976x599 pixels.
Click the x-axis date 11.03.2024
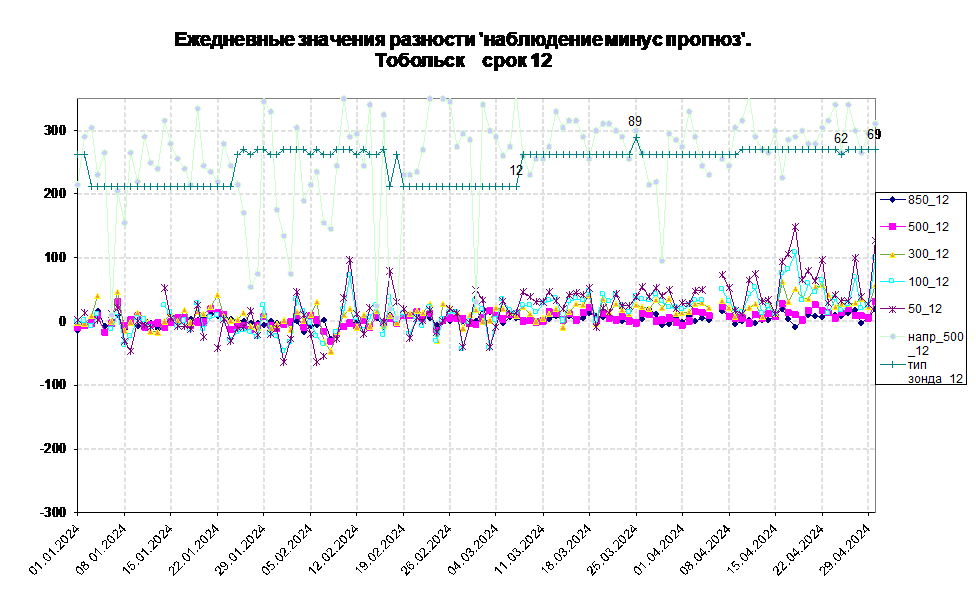(520, 550)
